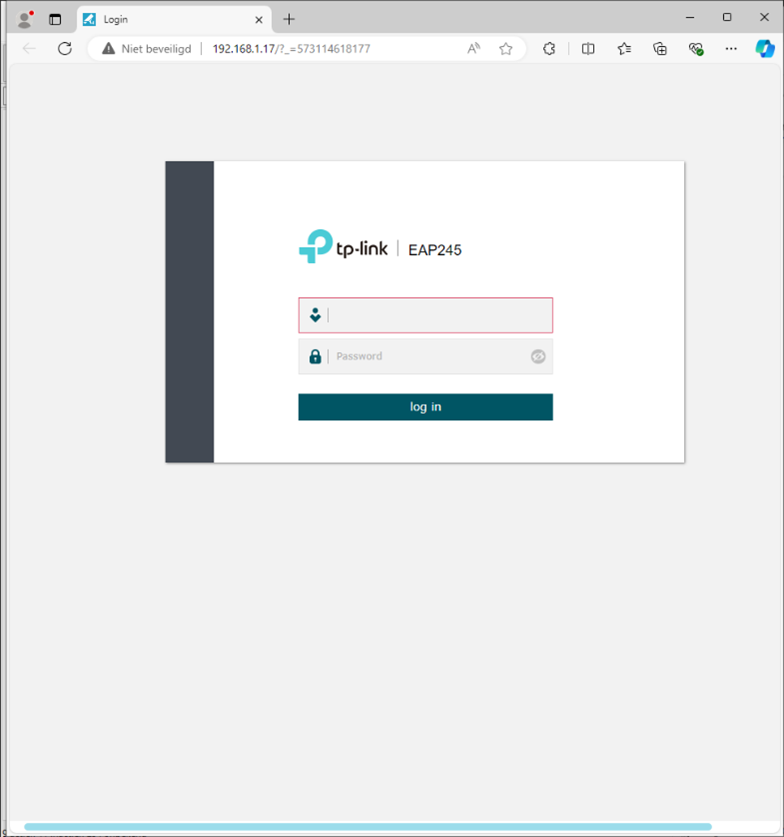Click the log in button

coord(425,407)
